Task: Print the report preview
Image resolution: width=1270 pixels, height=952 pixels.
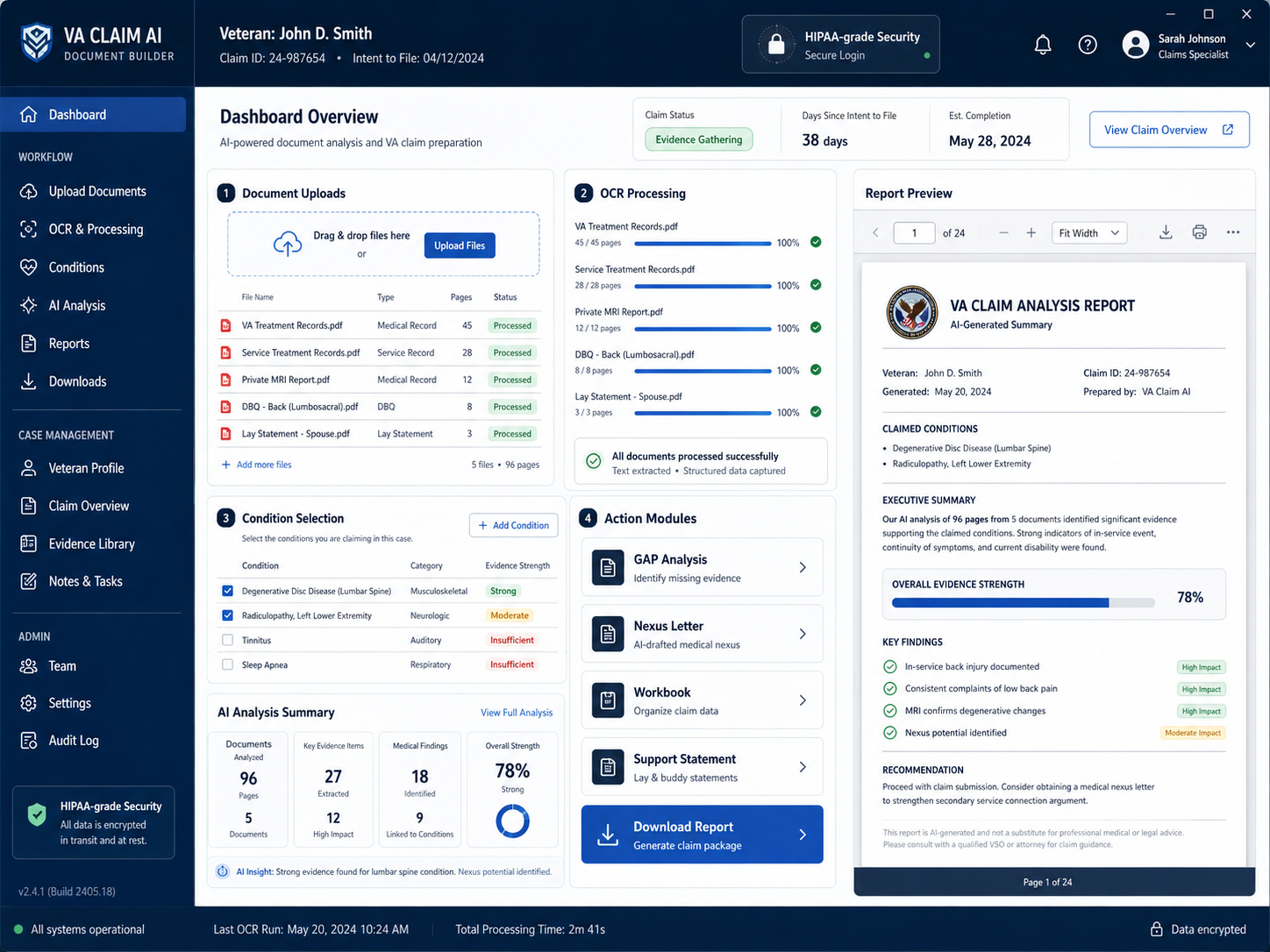Action: point(1200,232)
